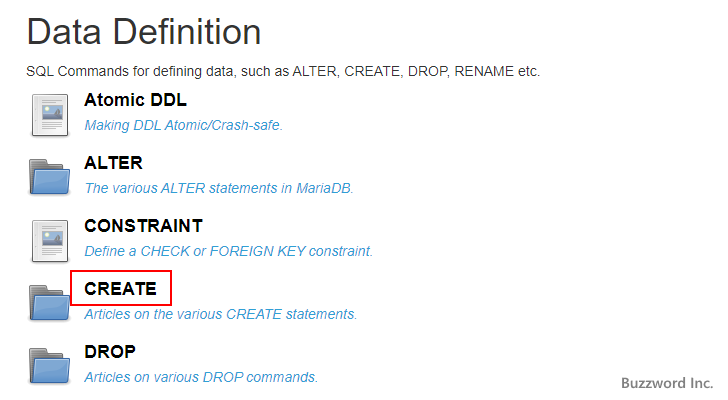Click the Buzzword Inc. watermark
The width and height of the screenshot is (728, 400).
click(x=666, y=383)
